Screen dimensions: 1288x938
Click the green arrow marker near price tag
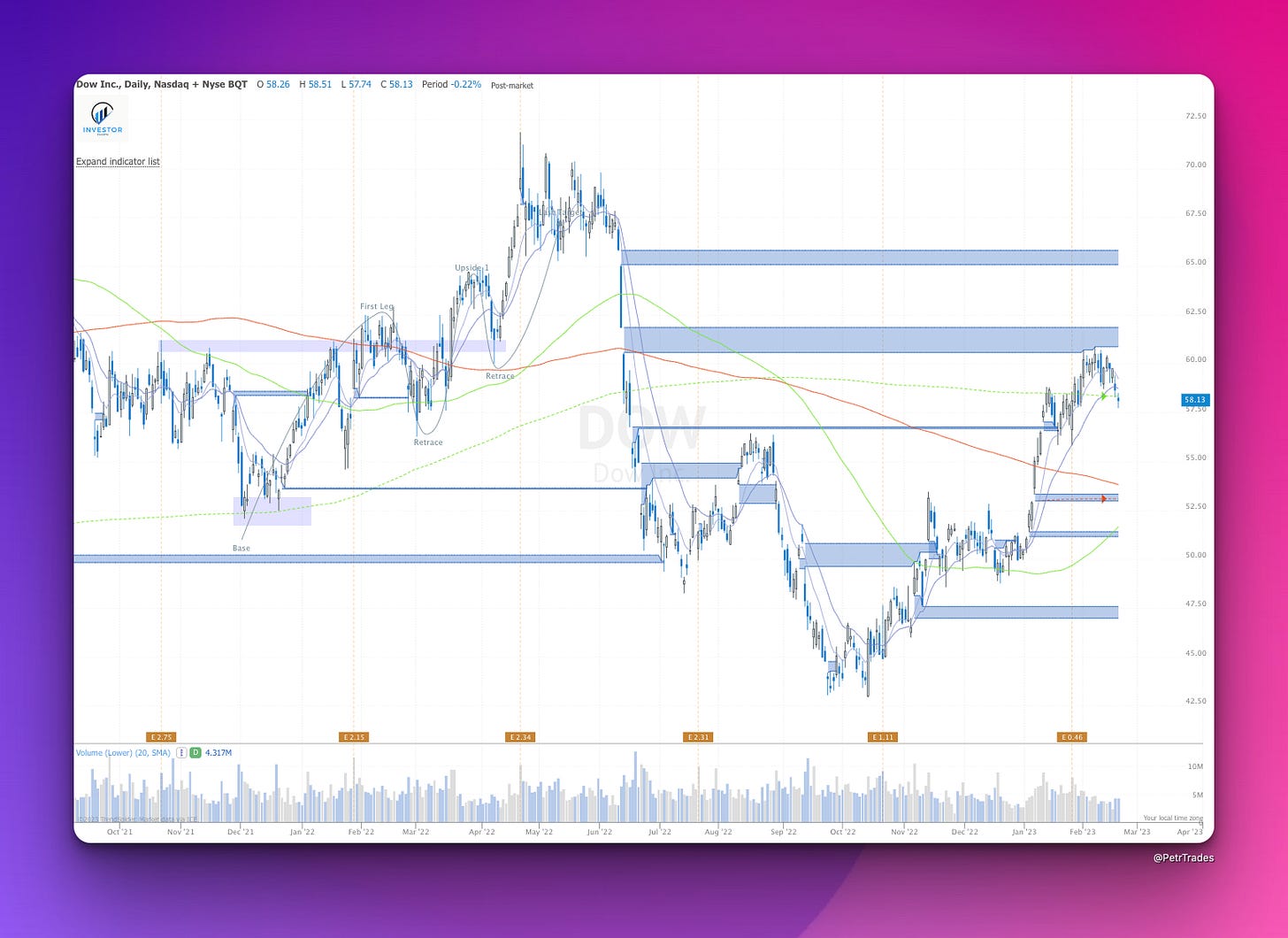tap(1103, 396)
